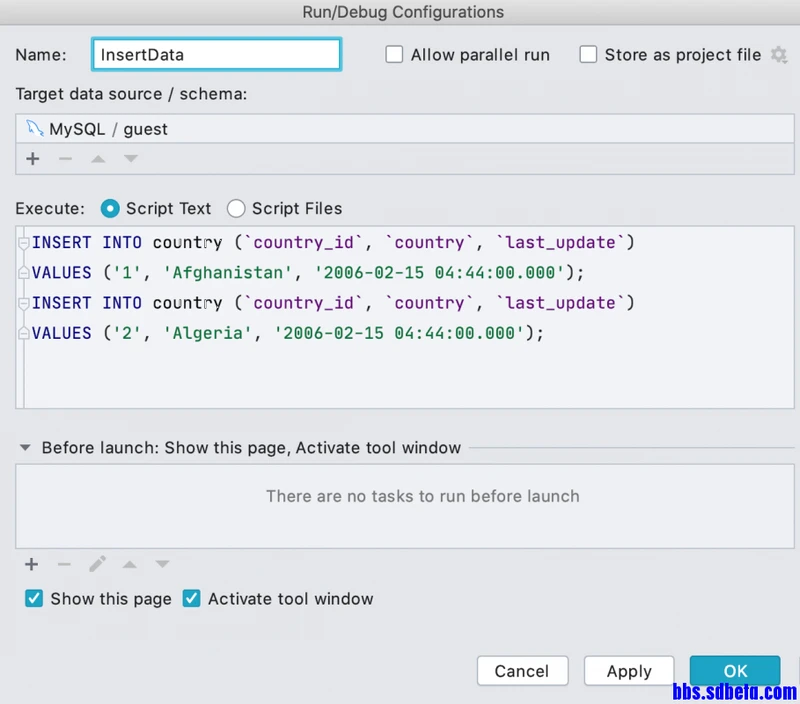Collapse the Before launch section
The width and height of the screenshot is (800, 704).
click(25, 448)
